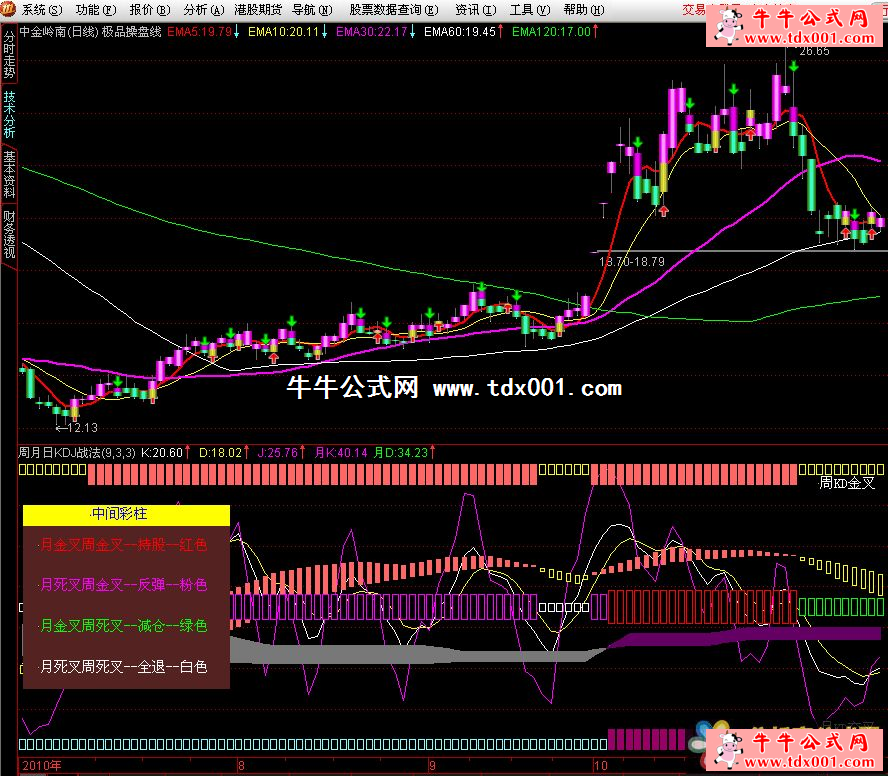Viewport: 888px width, 776px height.
Task: Click the month 9 marker on time axis
Action: [x=433, y=766]
